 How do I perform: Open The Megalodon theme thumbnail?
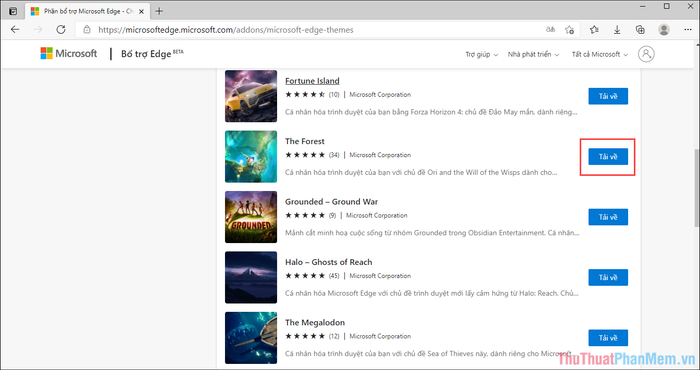click(x=251, y=337)
